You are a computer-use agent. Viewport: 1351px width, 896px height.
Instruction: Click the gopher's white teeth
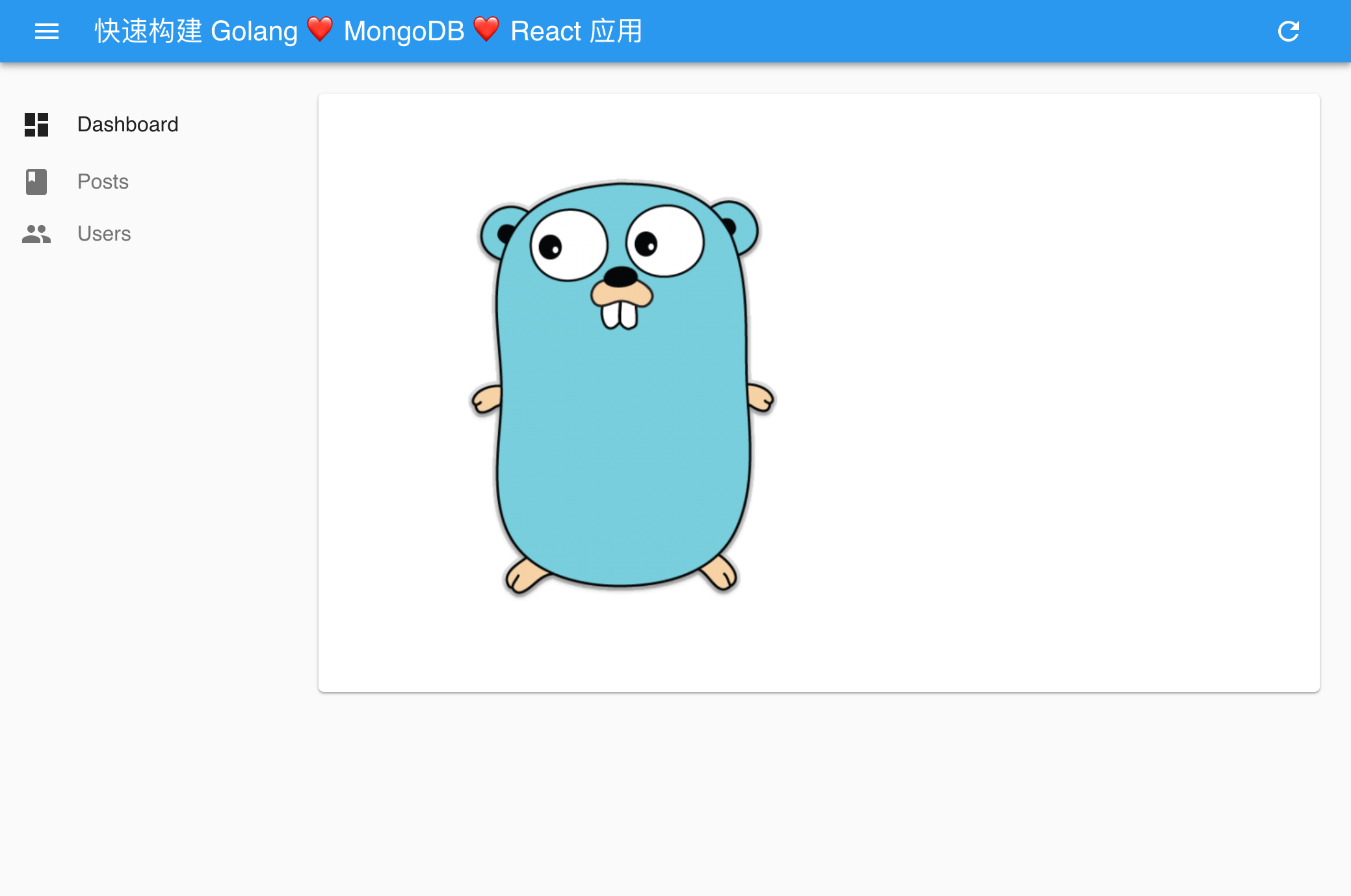[620, 315]
